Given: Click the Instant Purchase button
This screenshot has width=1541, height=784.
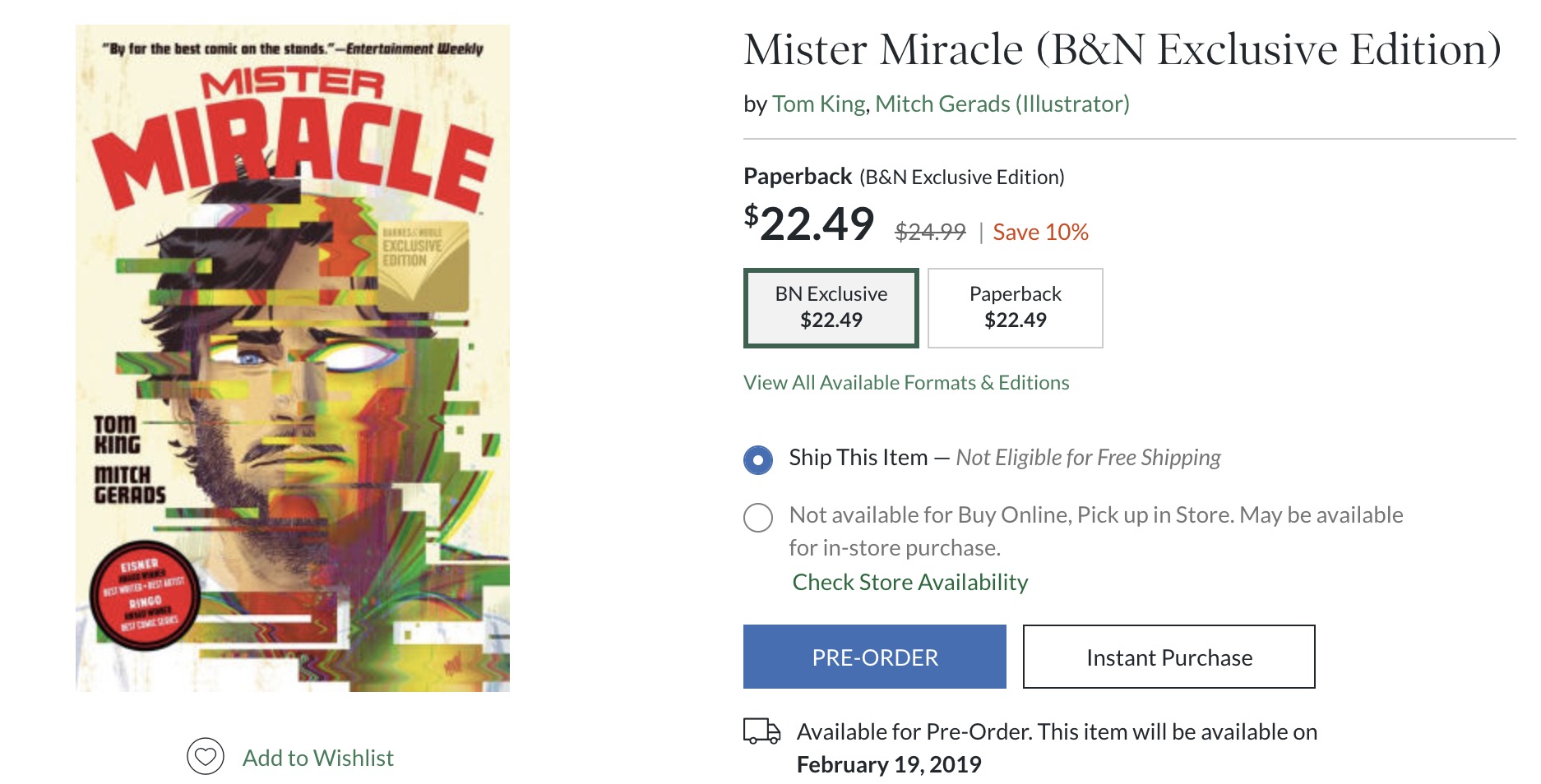Looking at the screenshot, I should (x=1168, y=657).
